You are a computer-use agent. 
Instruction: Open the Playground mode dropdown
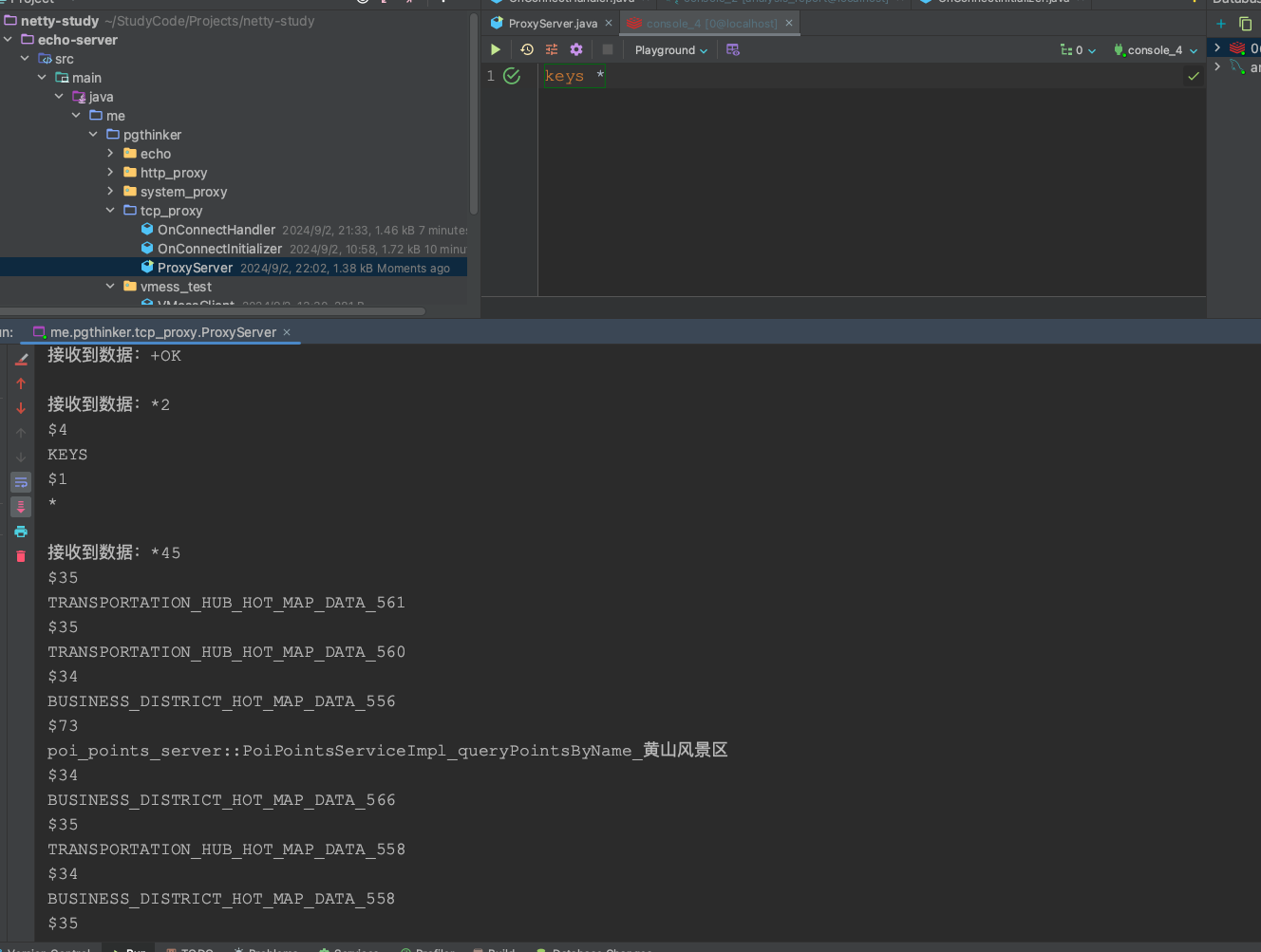pos(670,50)
